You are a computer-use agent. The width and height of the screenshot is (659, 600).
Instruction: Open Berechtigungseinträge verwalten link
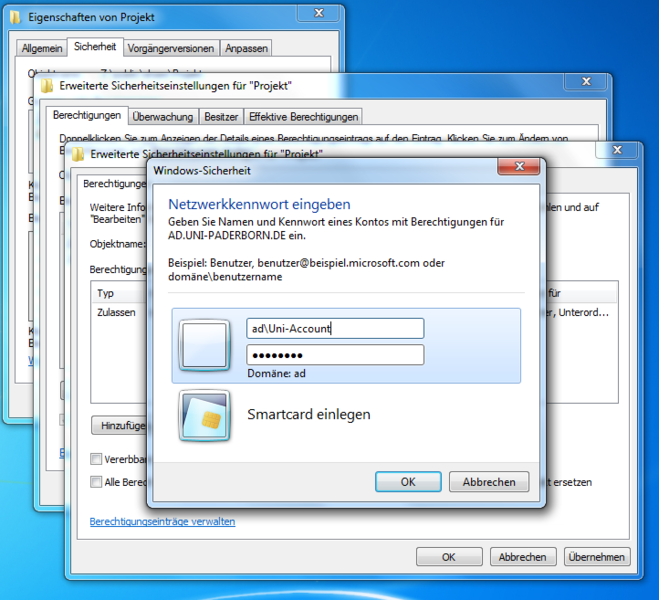pos(162,521)
